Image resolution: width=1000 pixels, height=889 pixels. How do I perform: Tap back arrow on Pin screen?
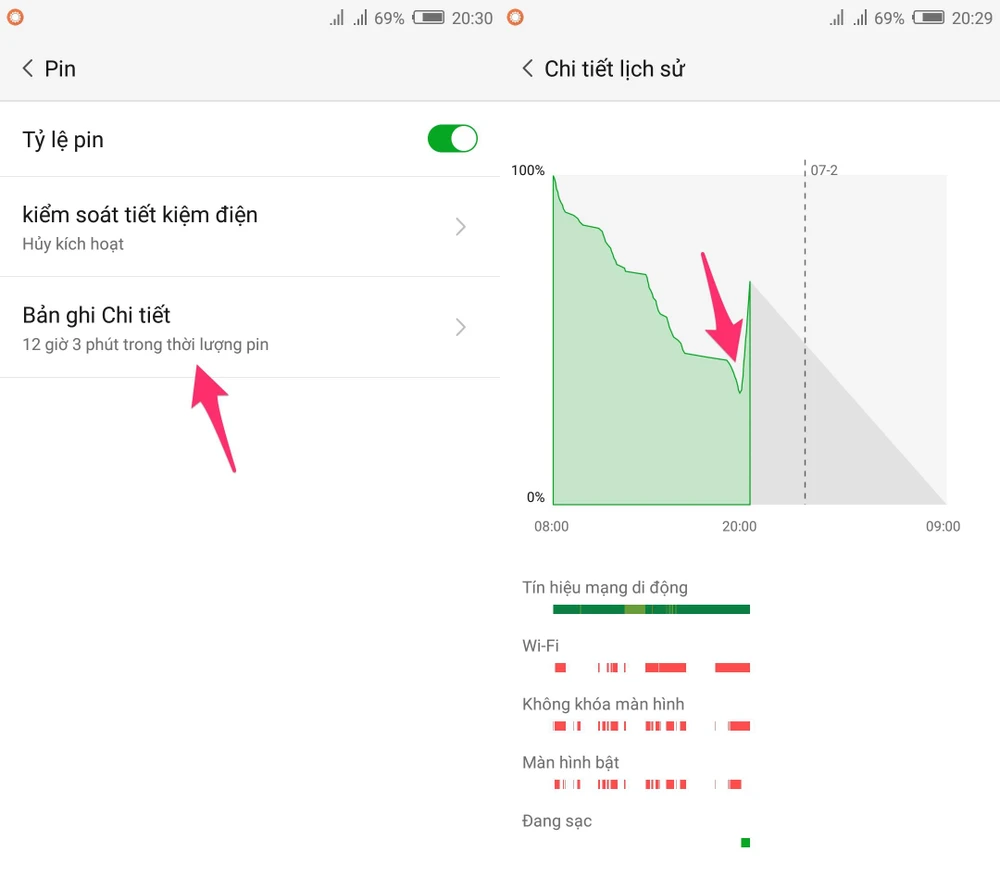[27, 69]
